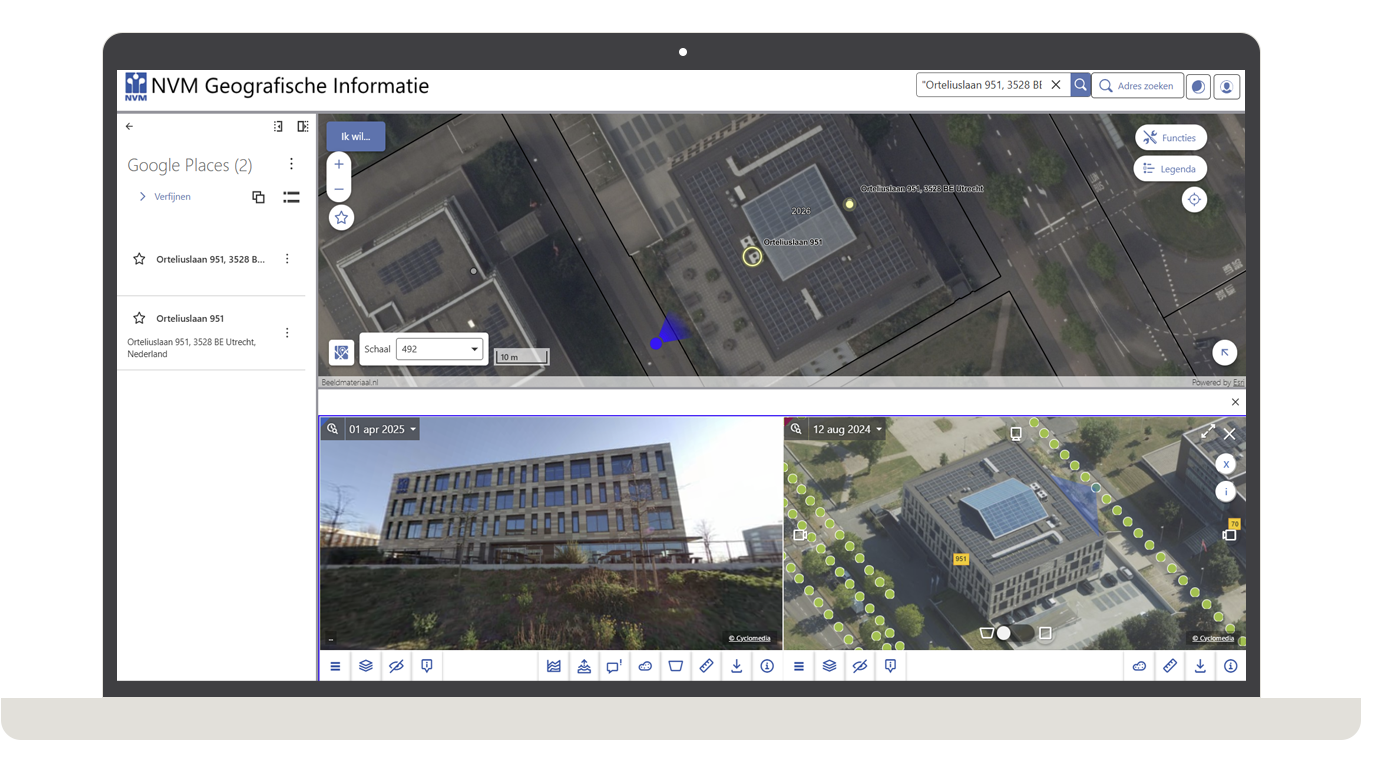Click the info icon in street view toolbar
1381x760 pixels.
click(767, 666)
